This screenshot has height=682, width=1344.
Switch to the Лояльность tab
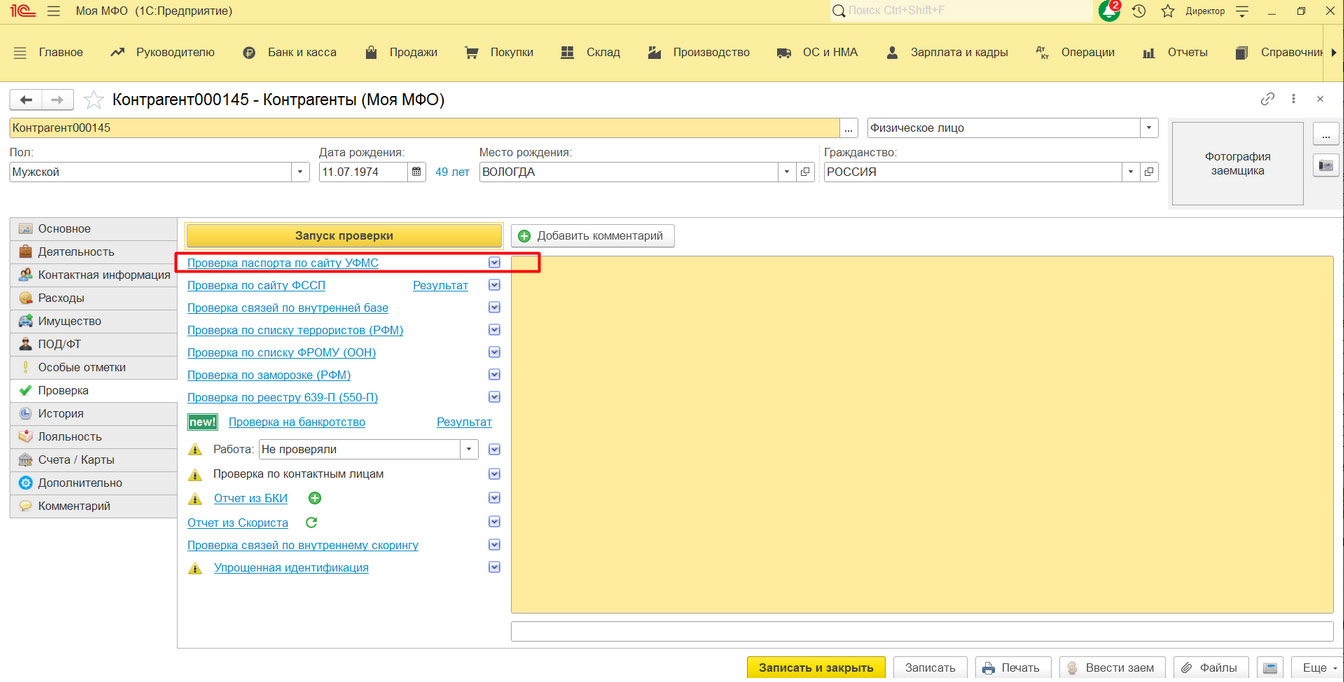[93, 437]
